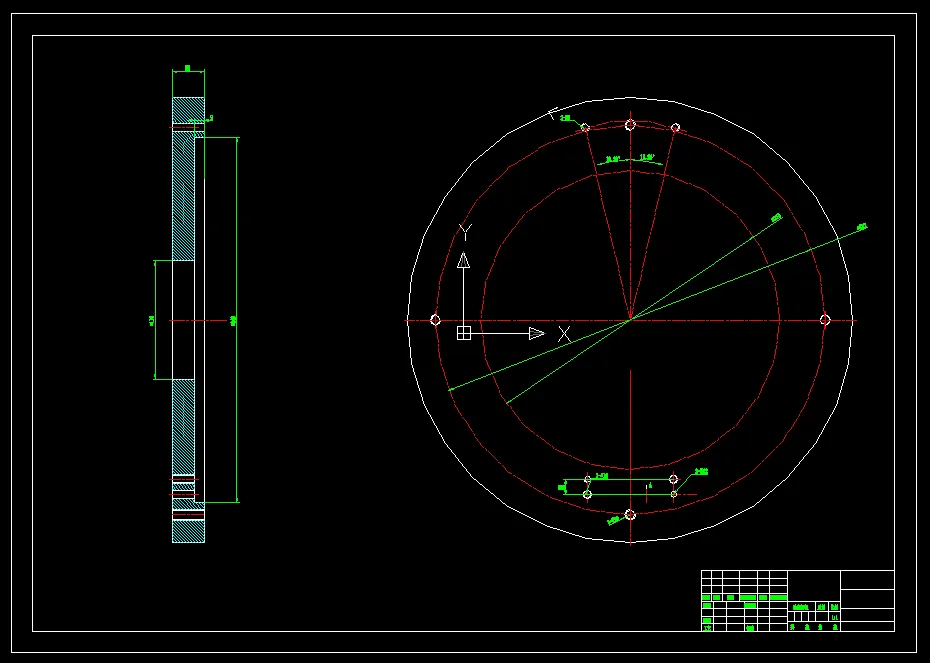This screenshot has width=930, height=663.
Task: Select the lower-left hole of the four-hole group
Action: point(587,495)
